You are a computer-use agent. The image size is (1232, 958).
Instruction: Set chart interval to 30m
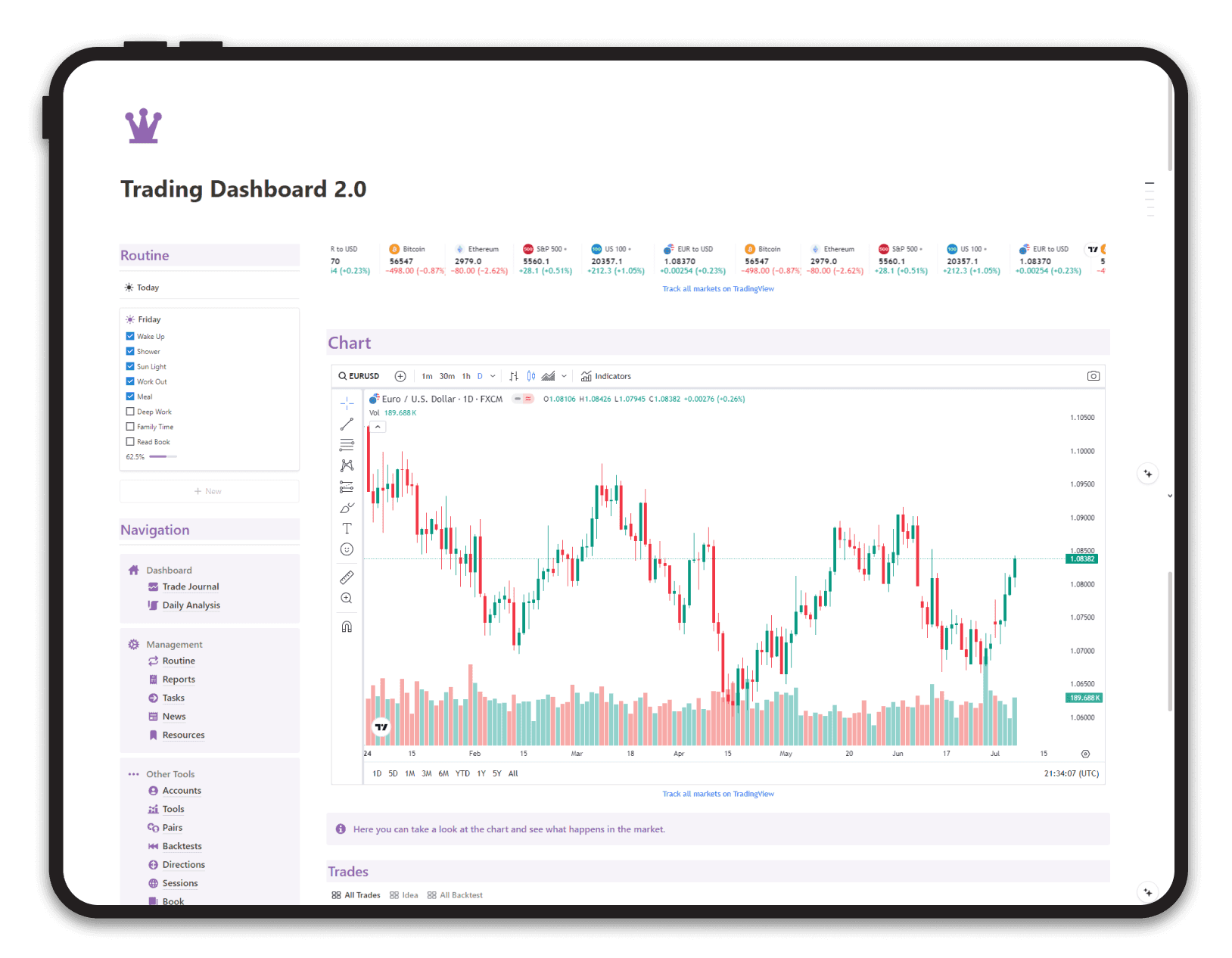tap(447, 376)
